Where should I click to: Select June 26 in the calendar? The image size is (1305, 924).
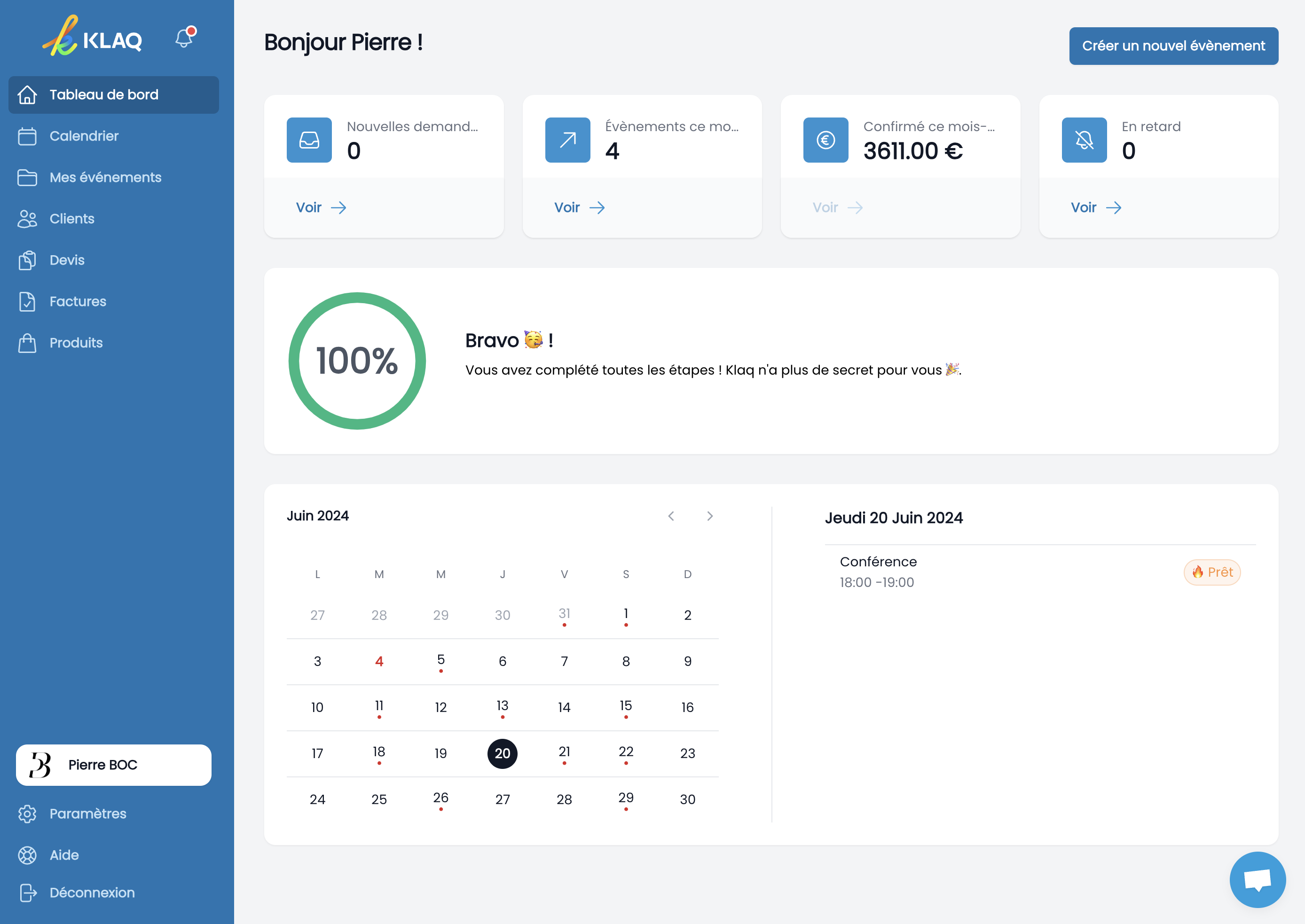click(x=440, y=799)
